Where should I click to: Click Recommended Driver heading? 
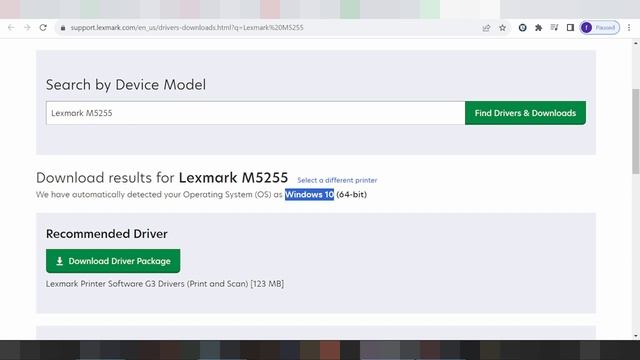point(107,234)
